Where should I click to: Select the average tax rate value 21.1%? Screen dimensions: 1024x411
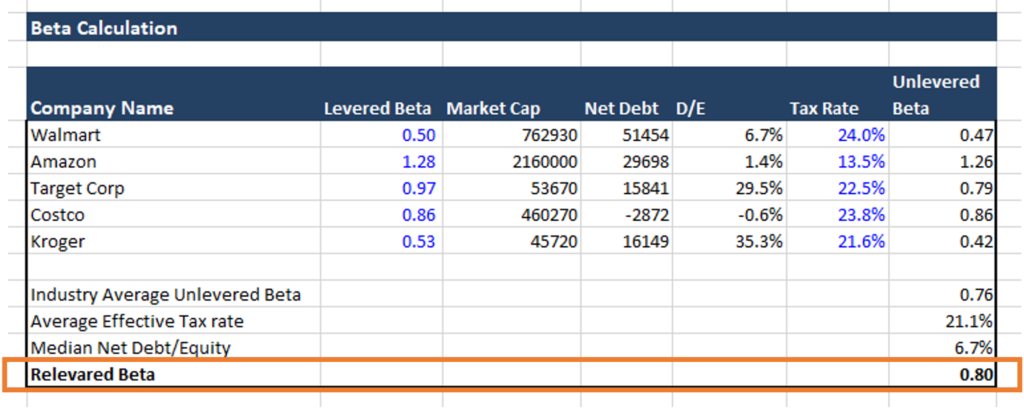point(943,321)
